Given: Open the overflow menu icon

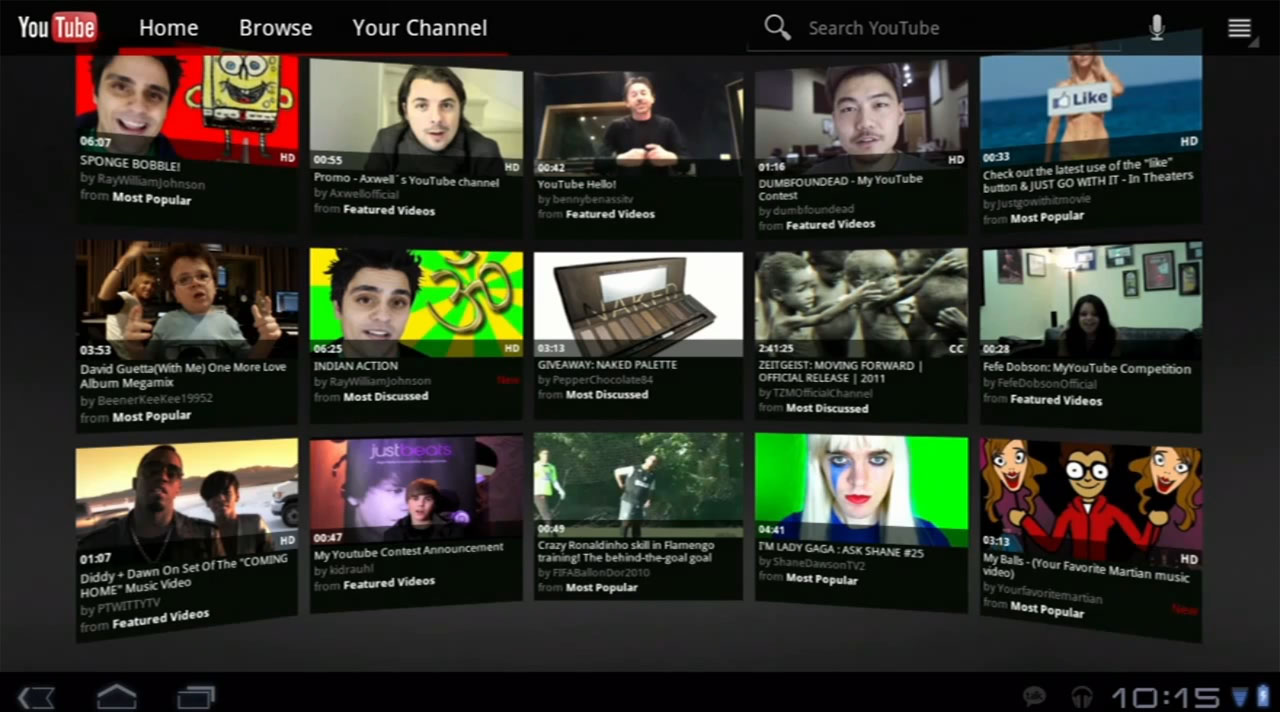Looking at the screenshot, I should [1240, 28].
